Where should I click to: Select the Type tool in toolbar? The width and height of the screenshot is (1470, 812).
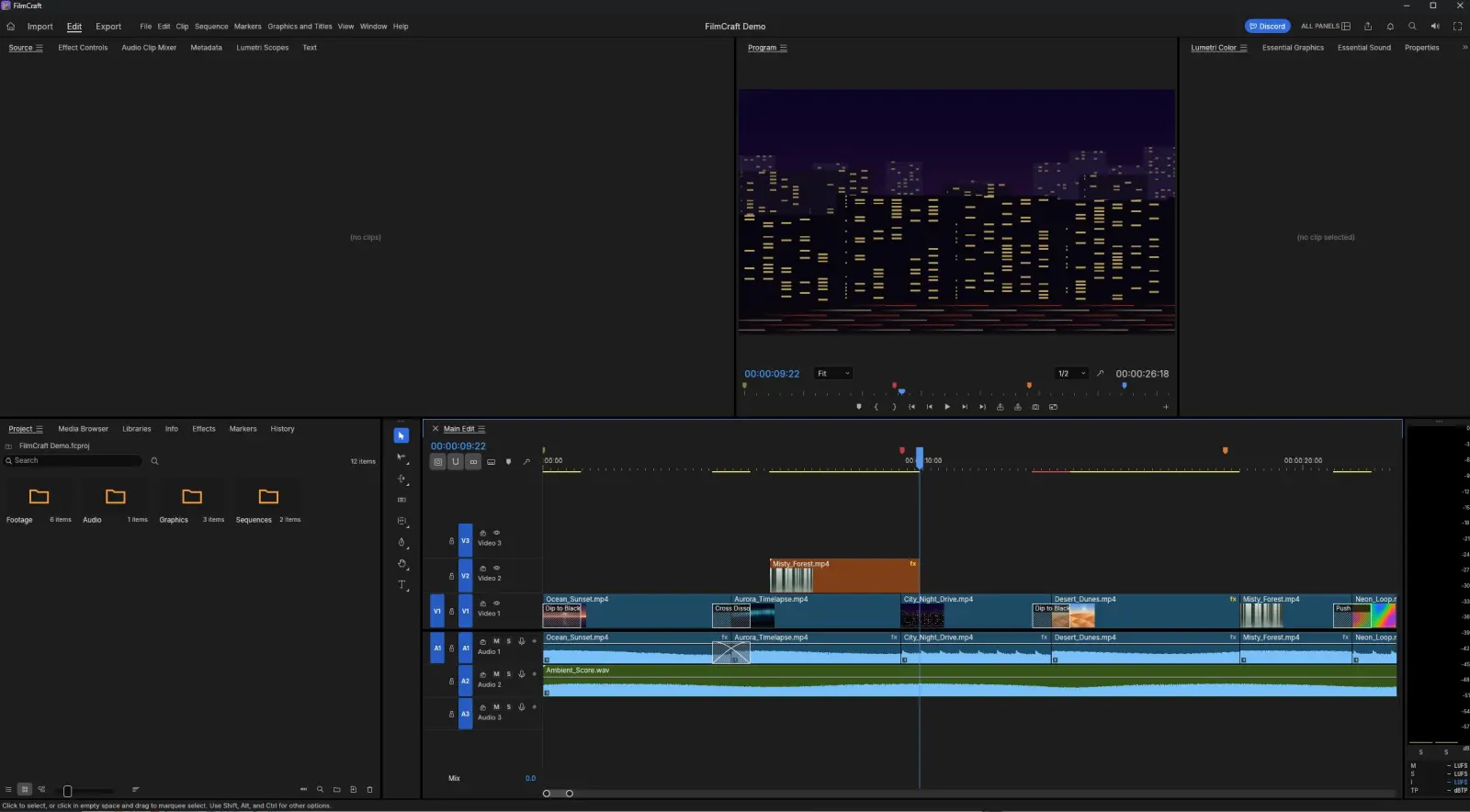pyautogui.click(x=401, y=585)
